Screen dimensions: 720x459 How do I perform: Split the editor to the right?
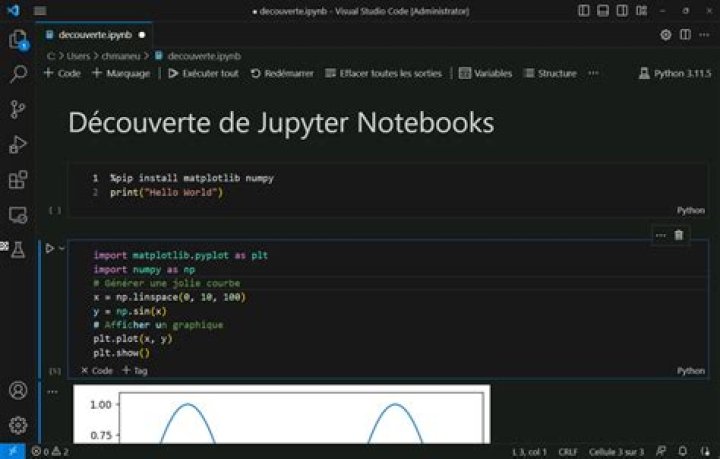click(685, 35)
